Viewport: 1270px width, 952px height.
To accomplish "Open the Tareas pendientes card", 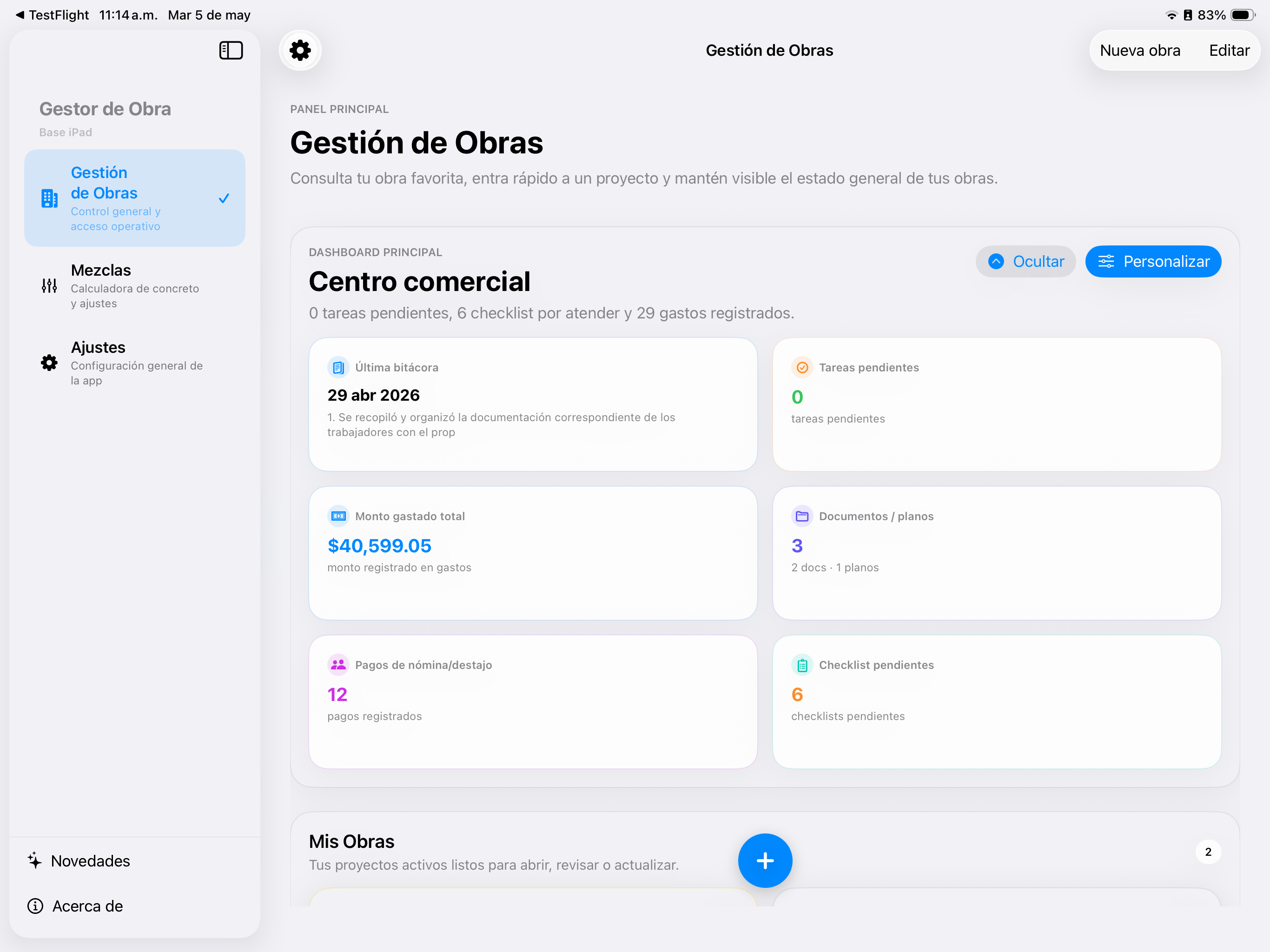I will point(997,405).
